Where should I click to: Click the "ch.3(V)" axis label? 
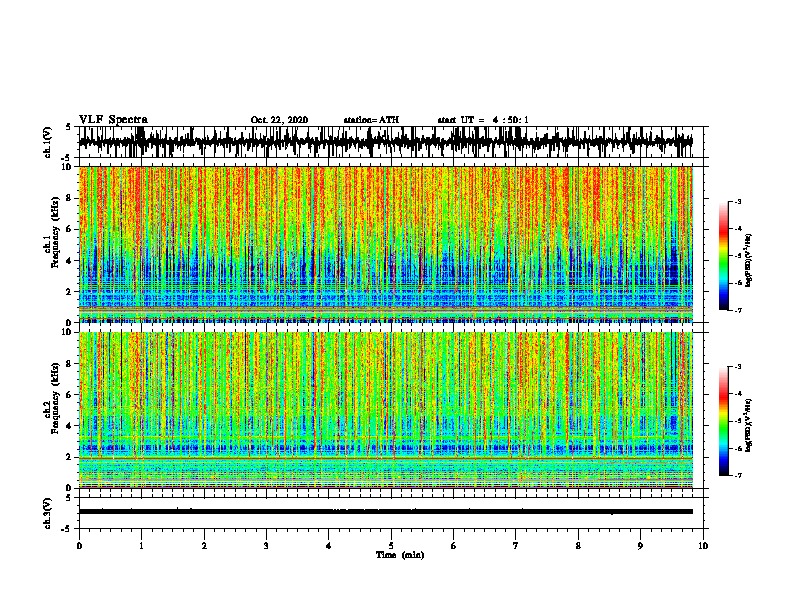tap(48, 514)
